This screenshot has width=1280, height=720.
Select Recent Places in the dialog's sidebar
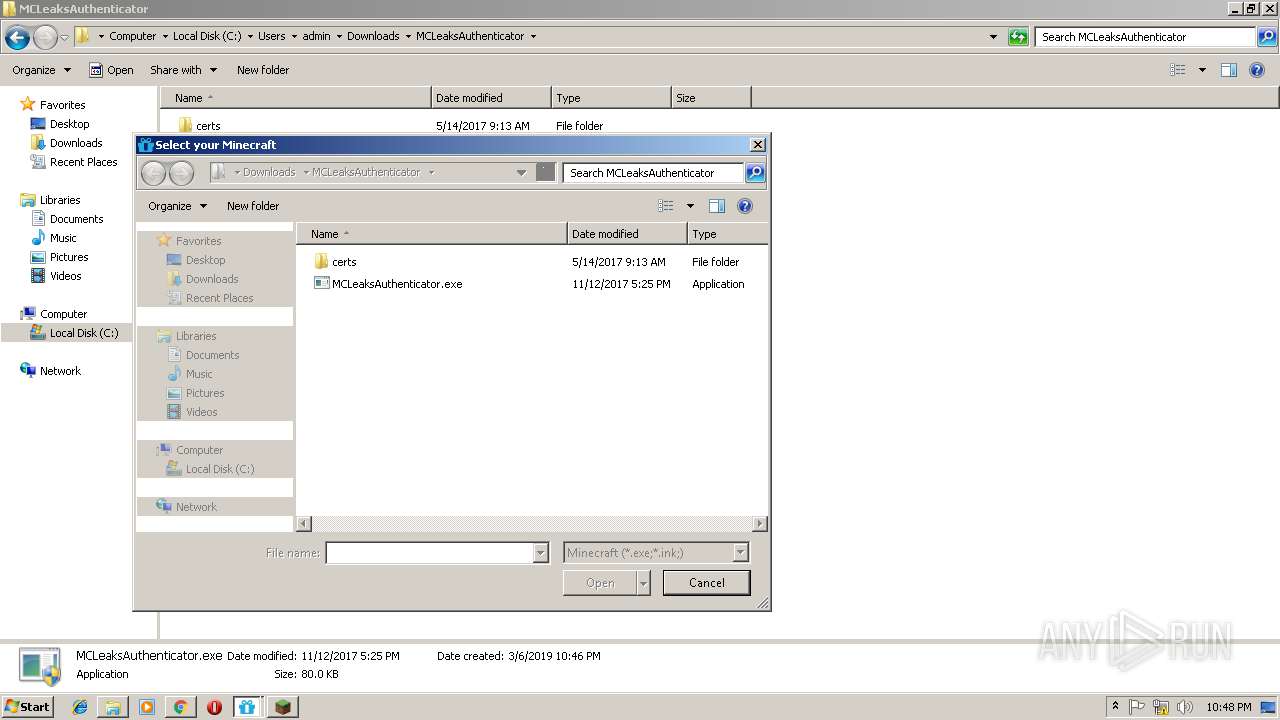[x=219, y=298]
